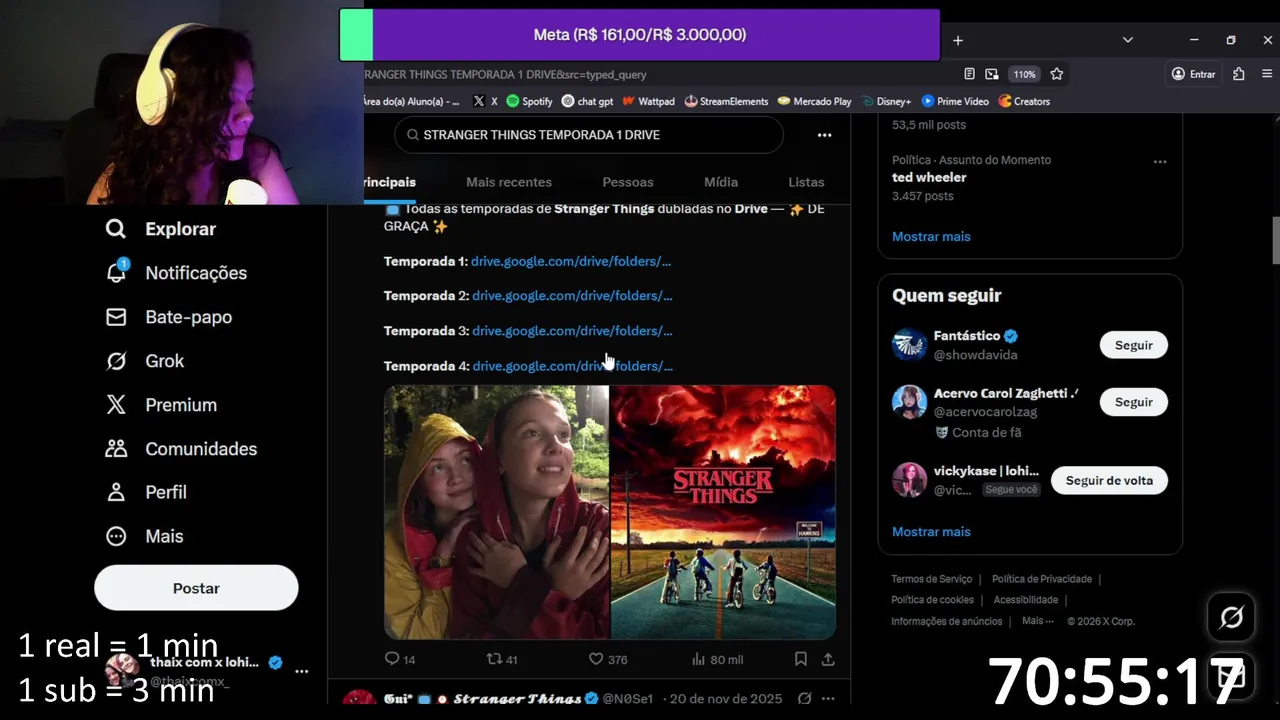Open Spotify bookmark
The image size is (1280, 720).
pos(529,101)
